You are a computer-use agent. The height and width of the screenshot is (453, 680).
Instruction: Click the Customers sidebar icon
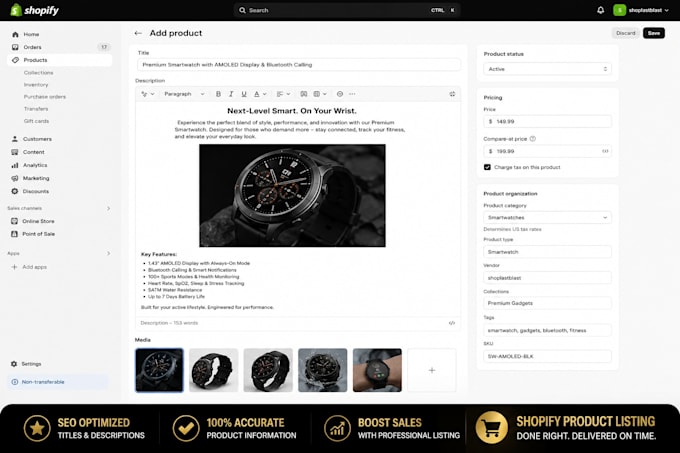coord(15,139)
